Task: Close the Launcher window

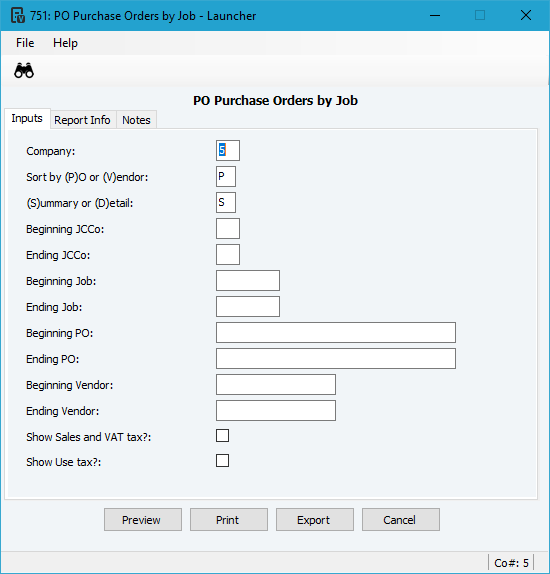Action: click(526, 15)
